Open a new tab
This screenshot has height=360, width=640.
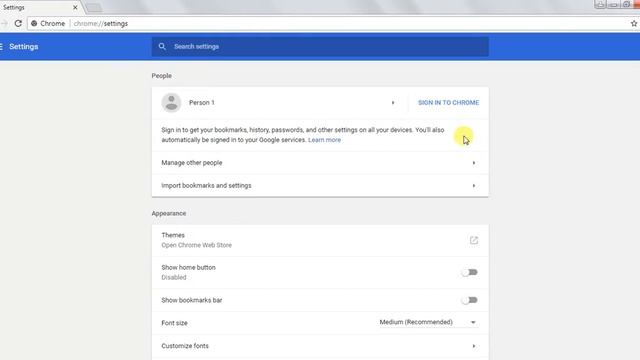[94, 7]
